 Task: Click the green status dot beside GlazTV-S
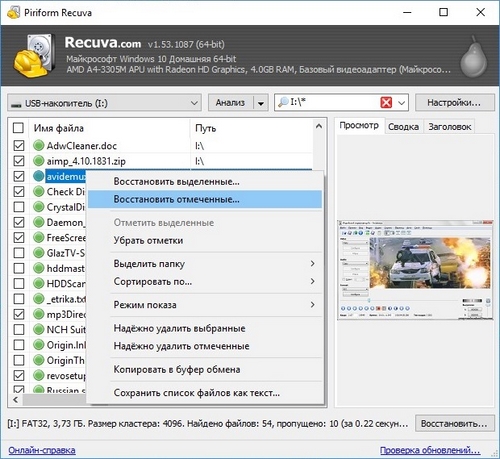[39, 253]
